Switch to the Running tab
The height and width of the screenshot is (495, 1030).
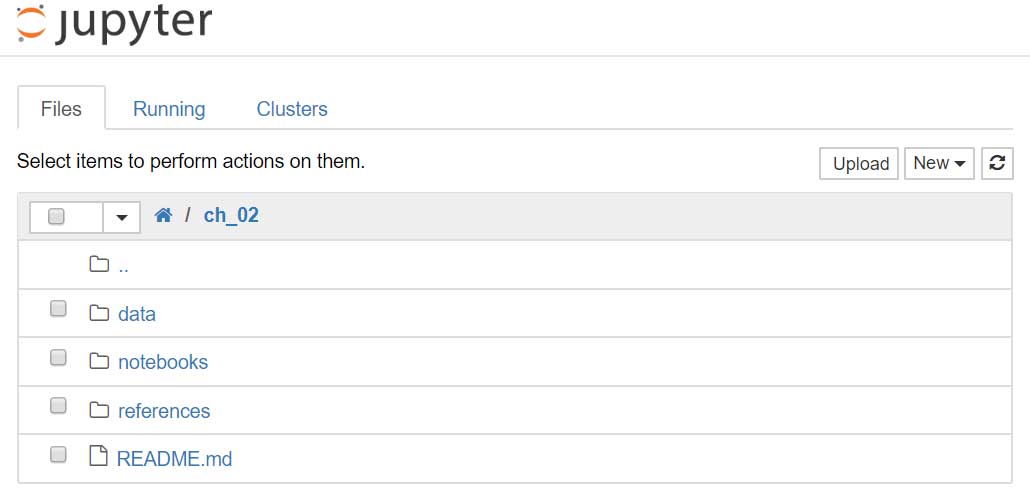click(169, 109)
